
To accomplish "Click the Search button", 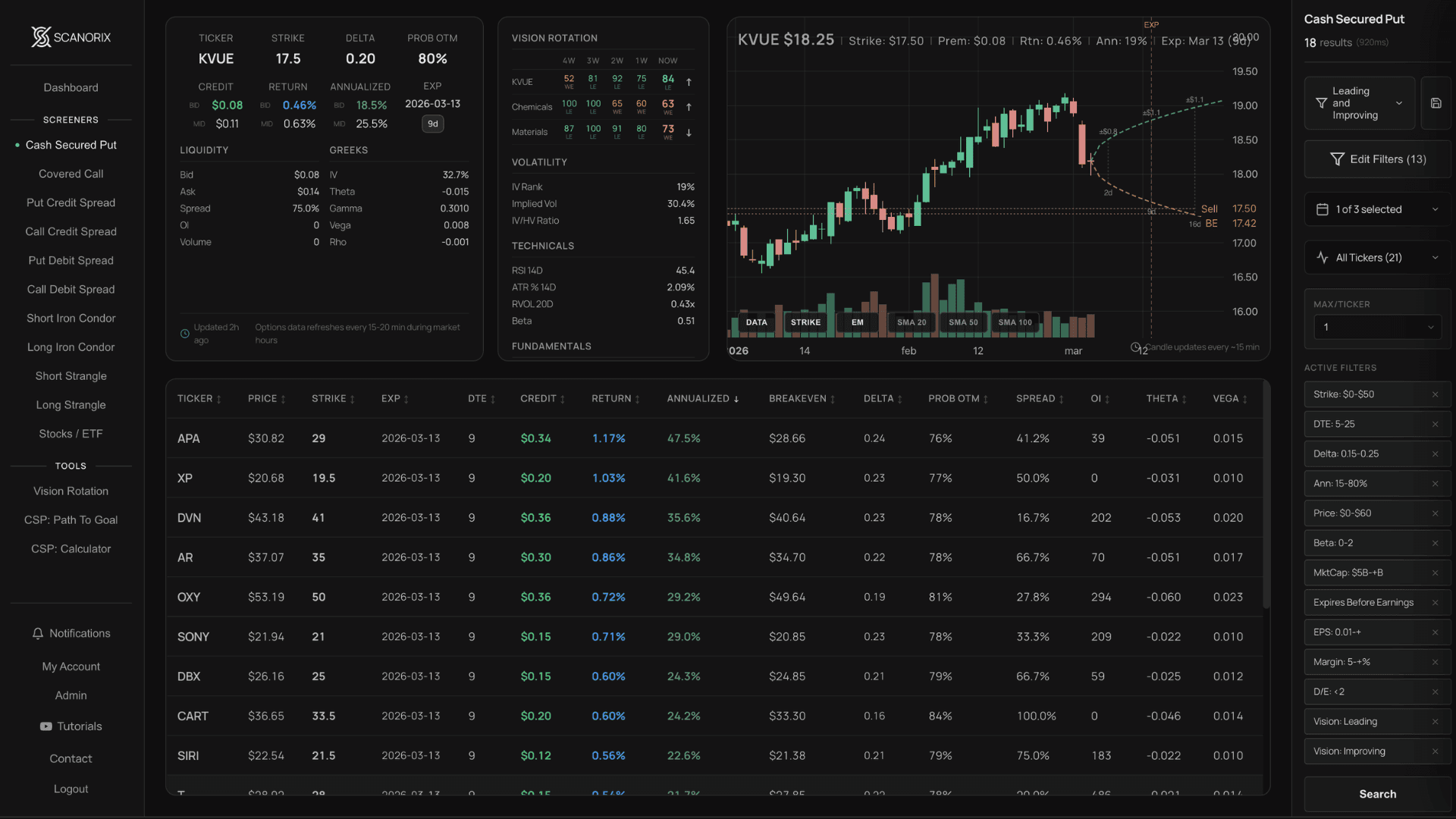I will click(1377, 794).
